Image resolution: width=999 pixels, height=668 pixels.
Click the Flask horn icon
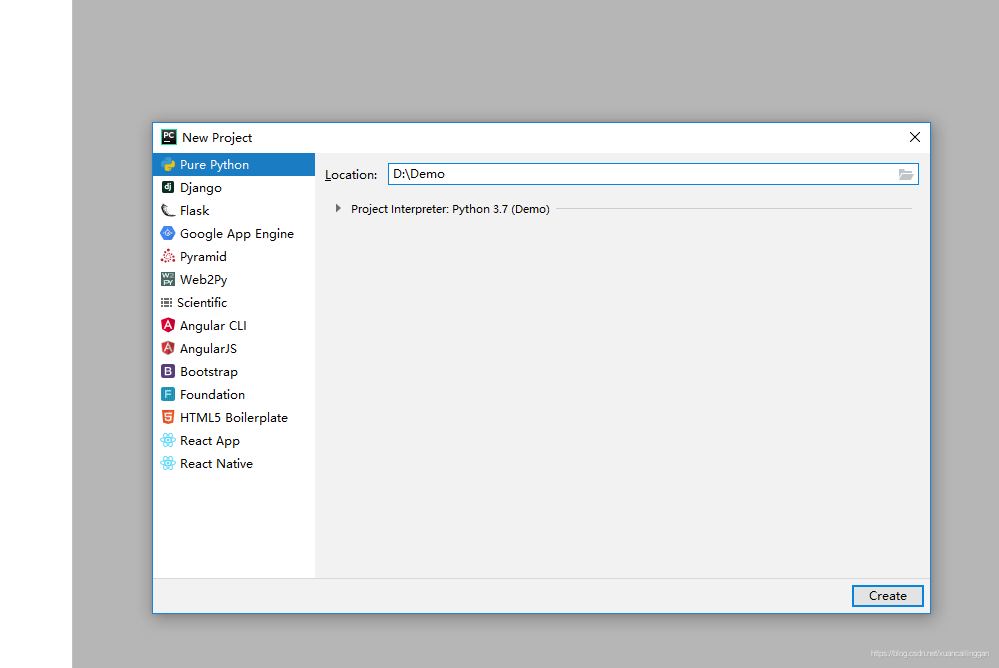click(168, 210)
